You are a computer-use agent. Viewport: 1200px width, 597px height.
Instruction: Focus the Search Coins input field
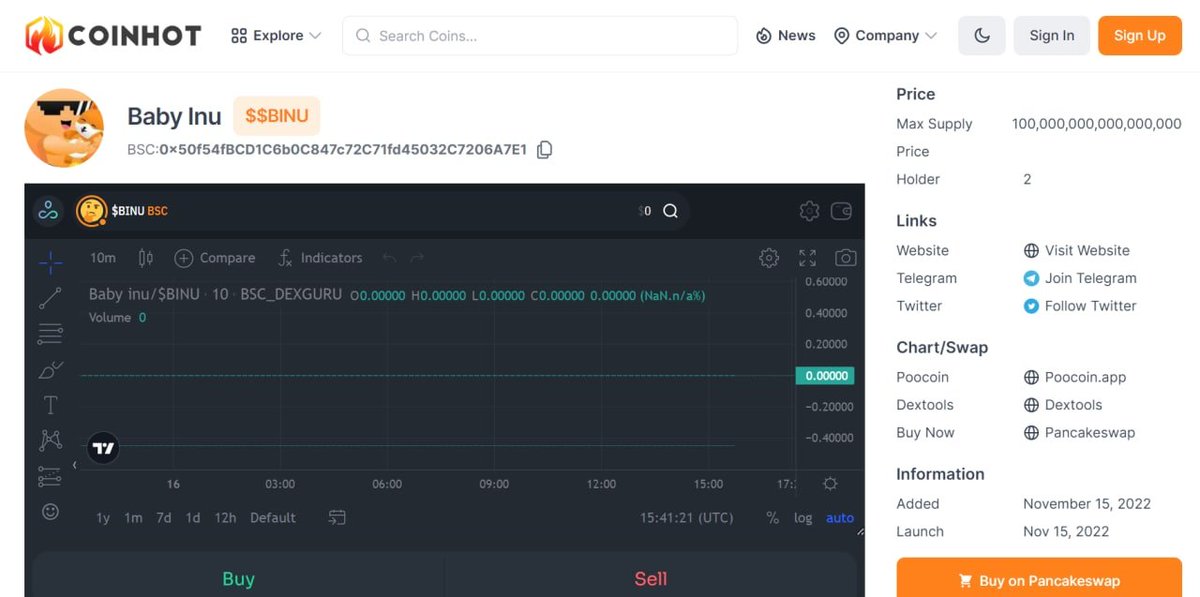pos(540,35)
